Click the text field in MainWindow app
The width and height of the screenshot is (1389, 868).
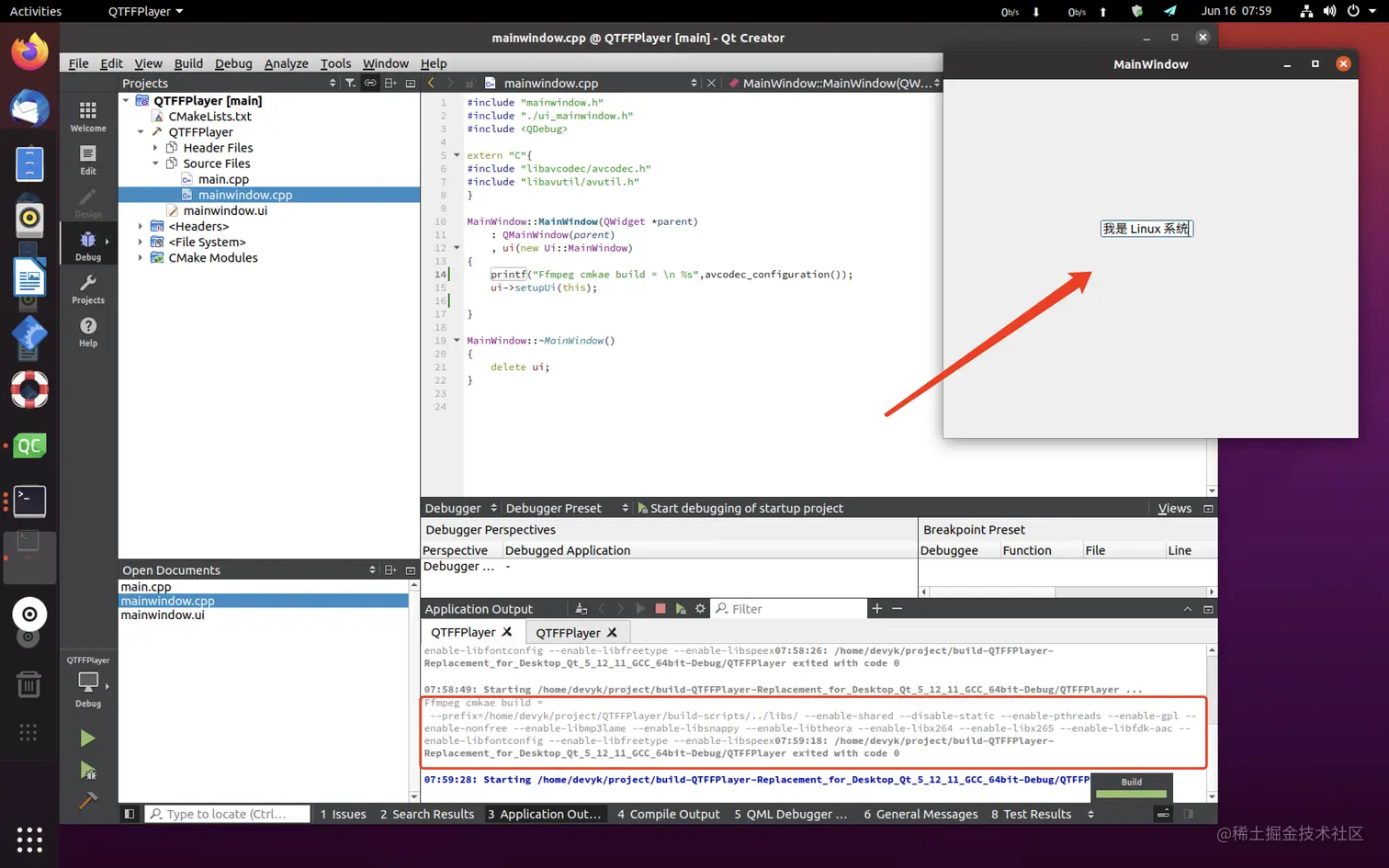pyautogui.click(x=1146, y=229)
